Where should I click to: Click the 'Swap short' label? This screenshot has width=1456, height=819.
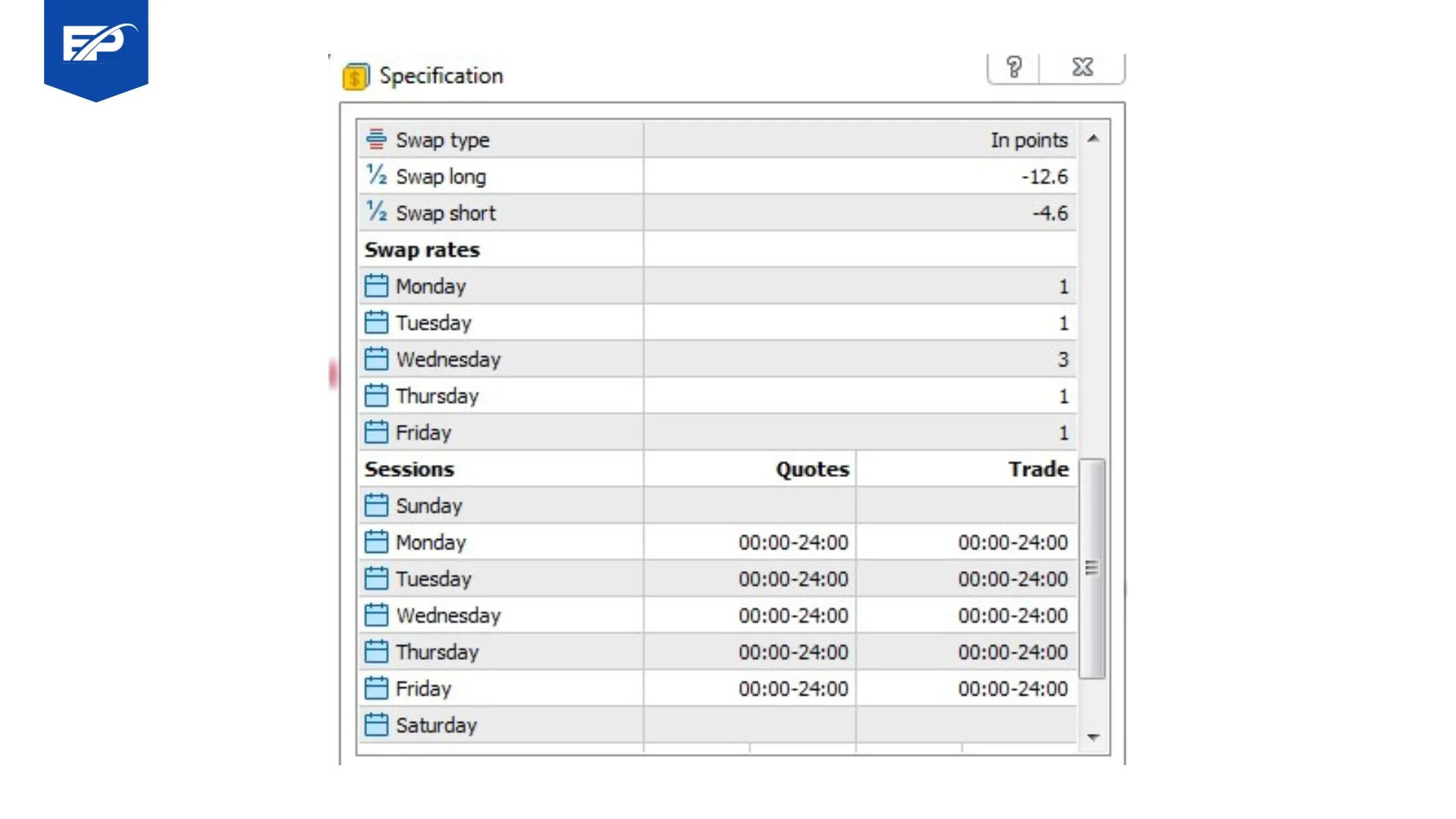point(446,213)
